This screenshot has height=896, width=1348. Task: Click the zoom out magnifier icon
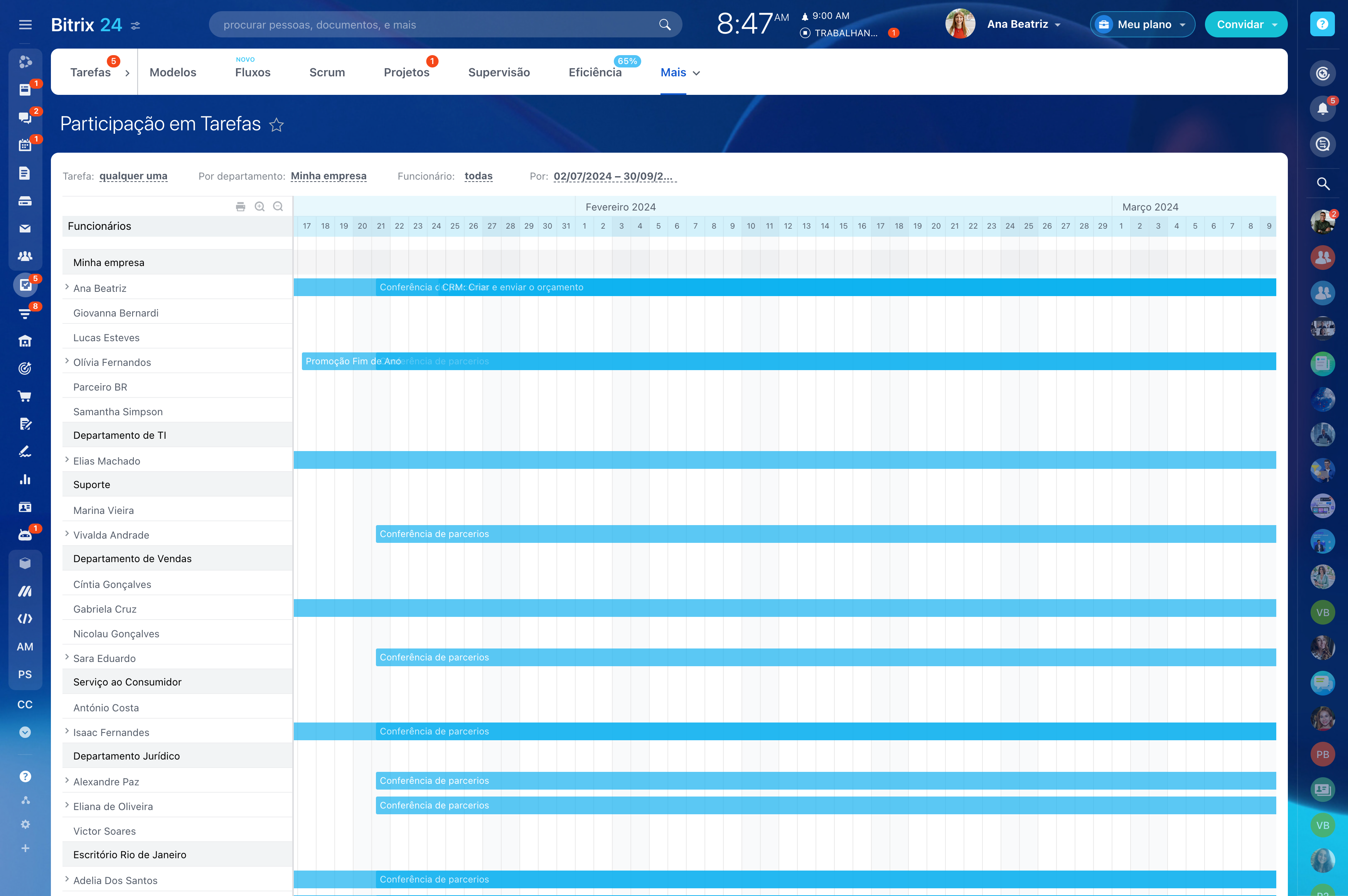point(278,207)
